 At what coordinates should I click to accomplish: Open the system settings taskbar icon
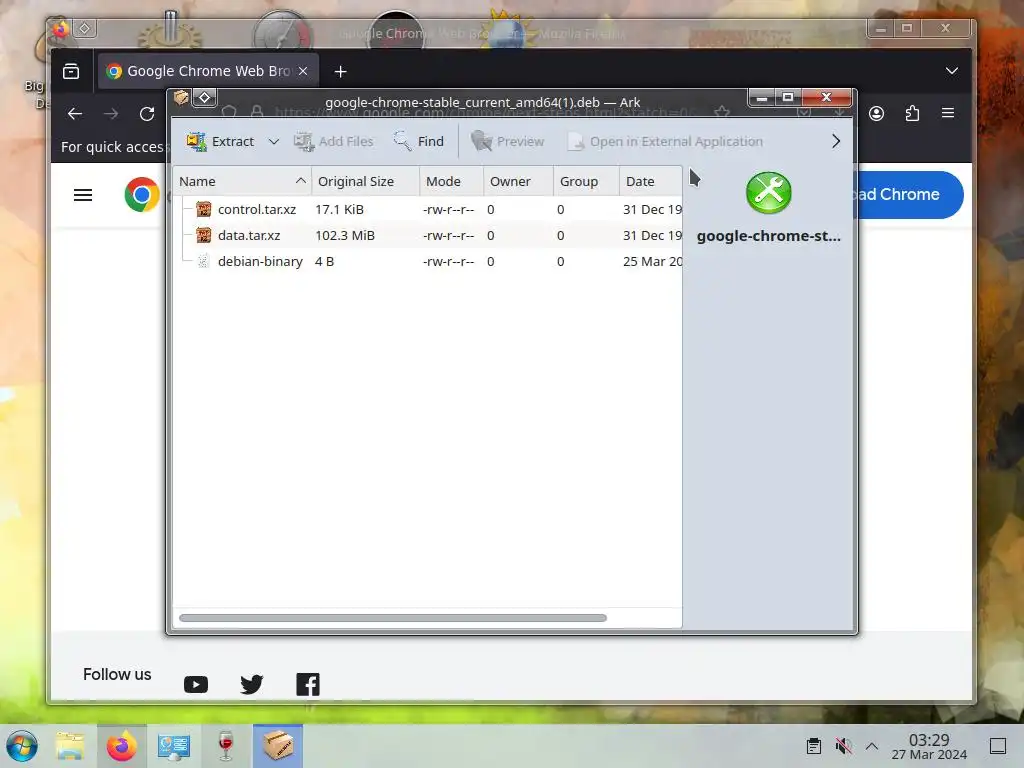click(x=174, y=746)
